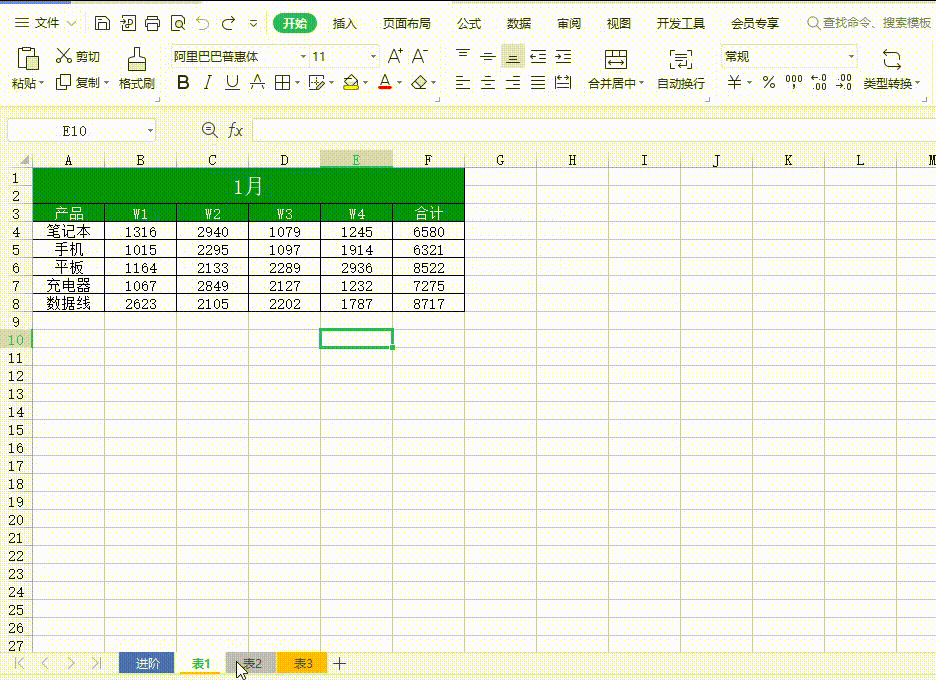Click the Save icon in quick toolbar
The image size is (936, 680).
[102, 23]
